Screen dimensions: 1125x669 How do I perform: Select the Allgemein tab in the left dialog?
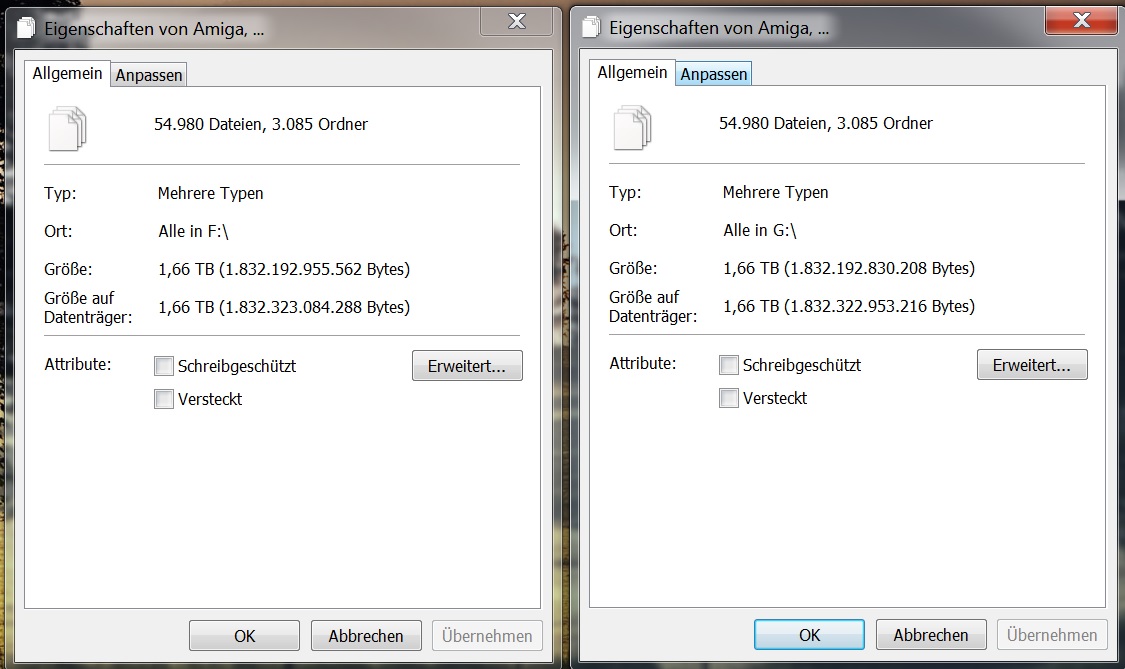click(x=67, y=73)
